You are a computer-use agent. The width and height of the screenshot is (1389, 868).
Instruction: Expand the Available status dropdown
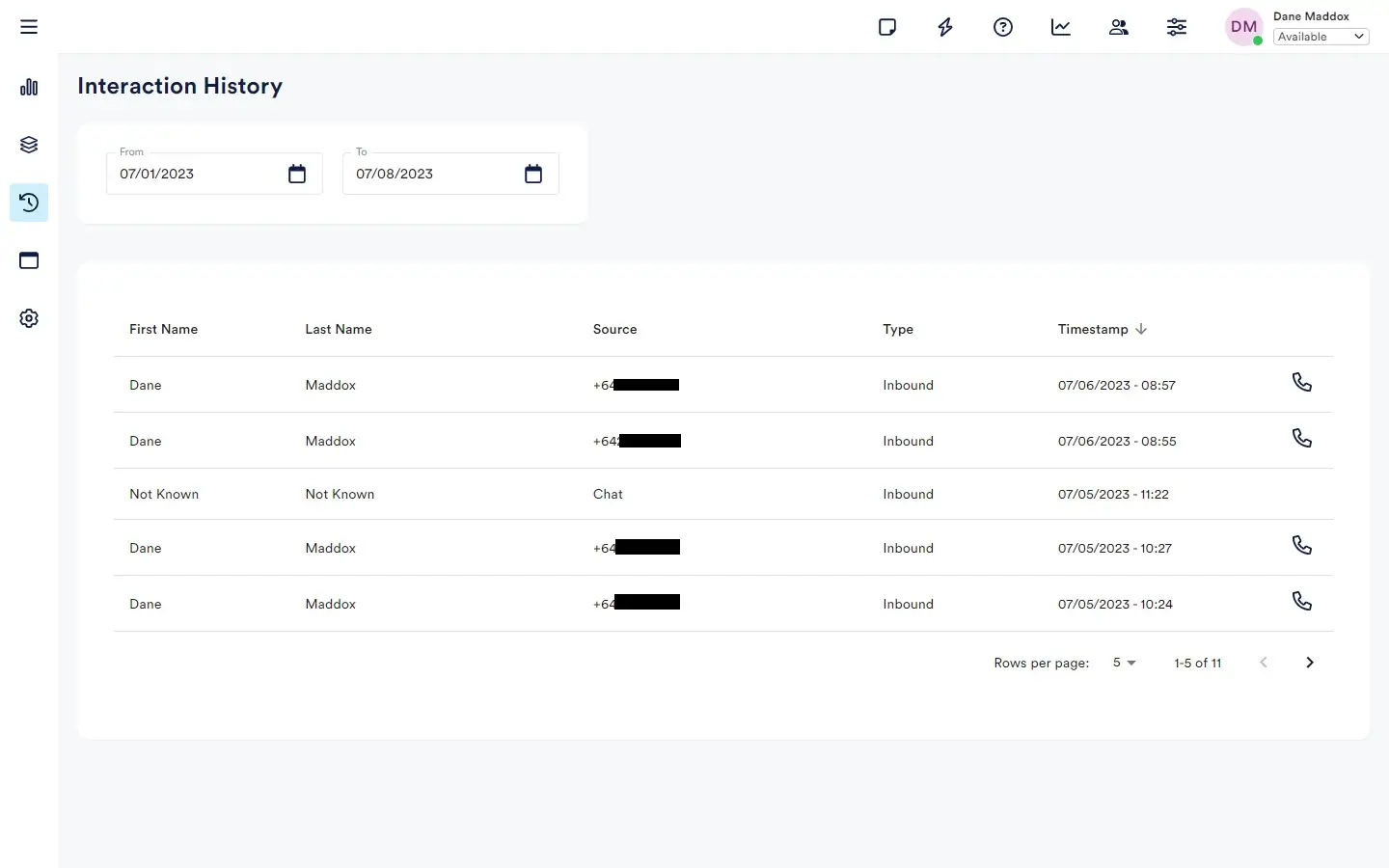[x=1321, y=37]
